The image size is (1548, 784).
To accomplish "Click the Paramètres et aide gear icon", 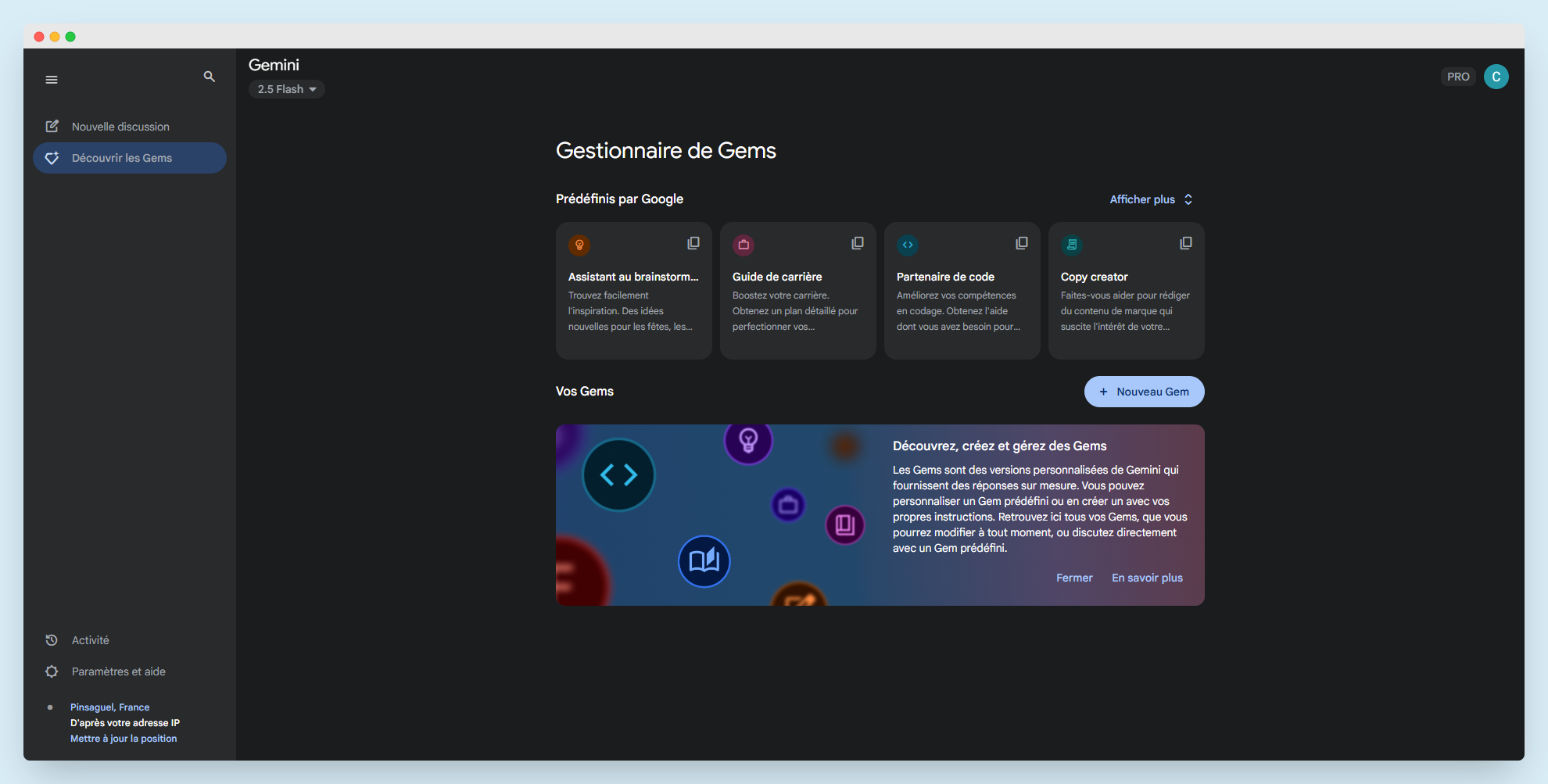I will [52, 671].
